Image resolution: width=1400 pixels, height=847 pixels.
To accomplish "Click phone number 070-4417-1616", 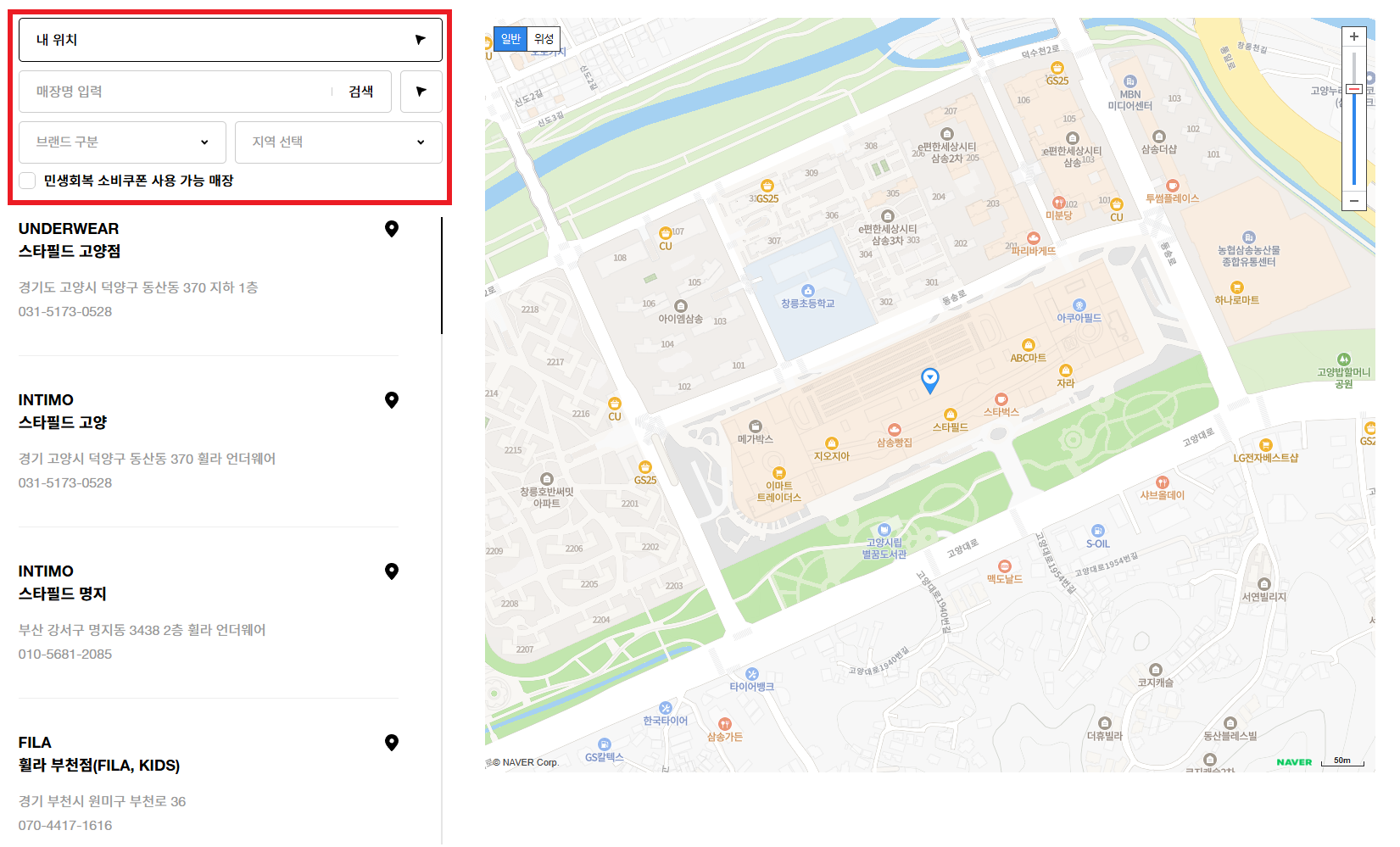I will click(x=65, y=826).
